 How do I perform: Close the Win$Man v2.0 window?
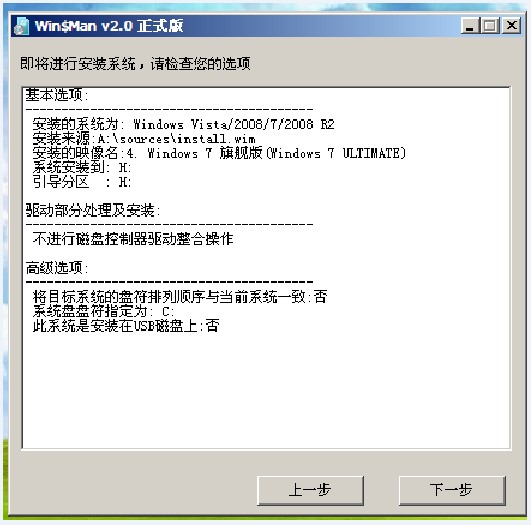click(x=511, y=25)
